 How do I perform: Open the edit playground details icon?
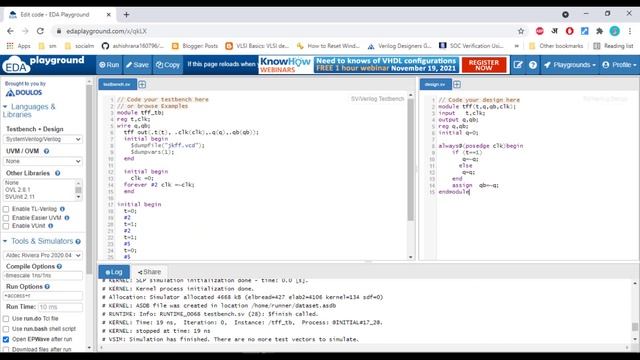tap(518, 65)
